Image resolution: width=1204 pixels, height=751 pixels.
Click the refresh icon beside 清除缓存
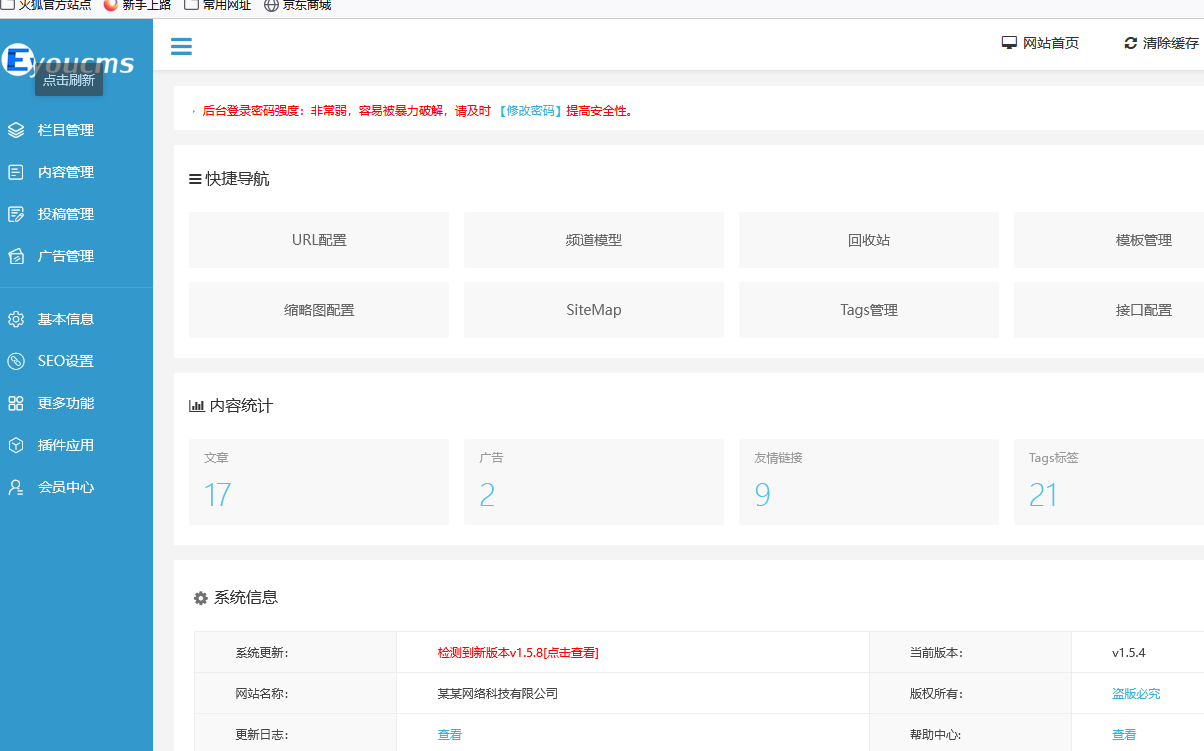[x=1131, y=43]
